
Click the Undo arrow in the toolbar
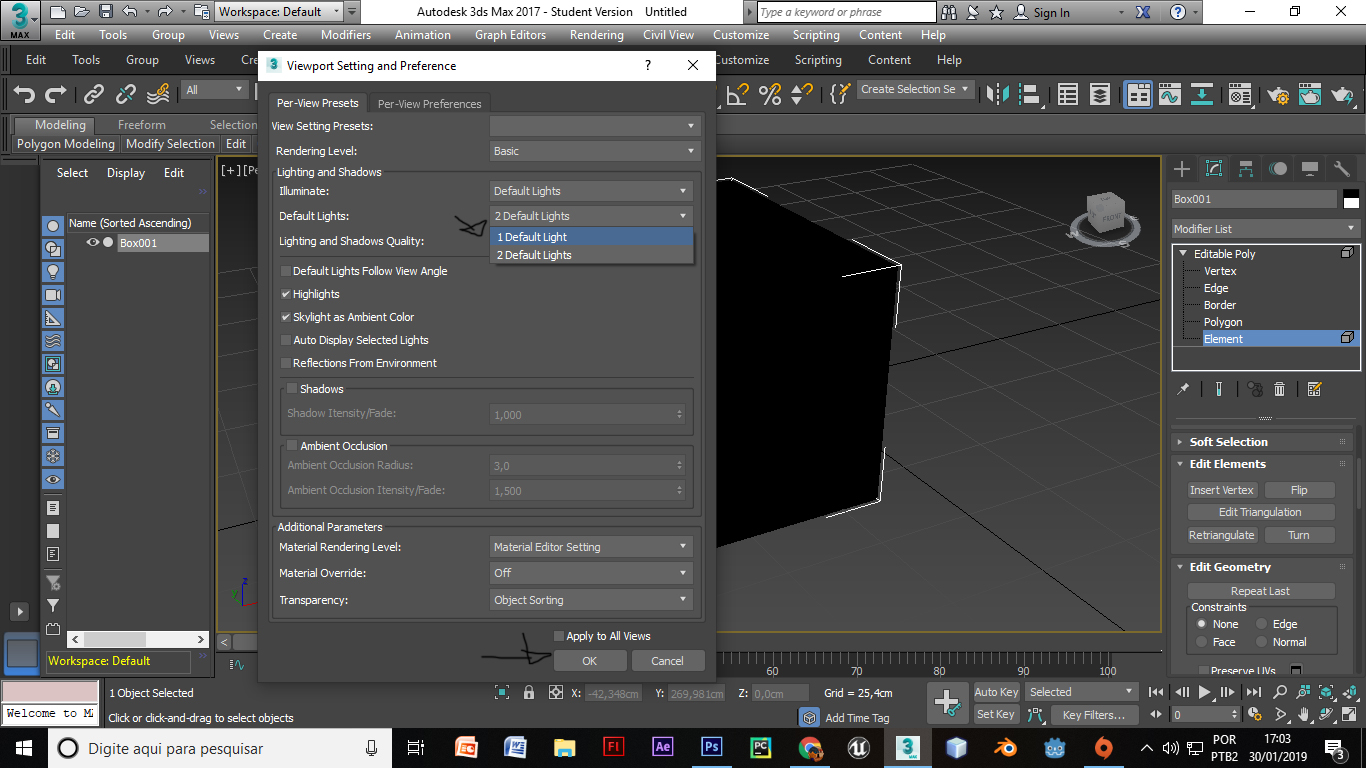pos(24,94)
